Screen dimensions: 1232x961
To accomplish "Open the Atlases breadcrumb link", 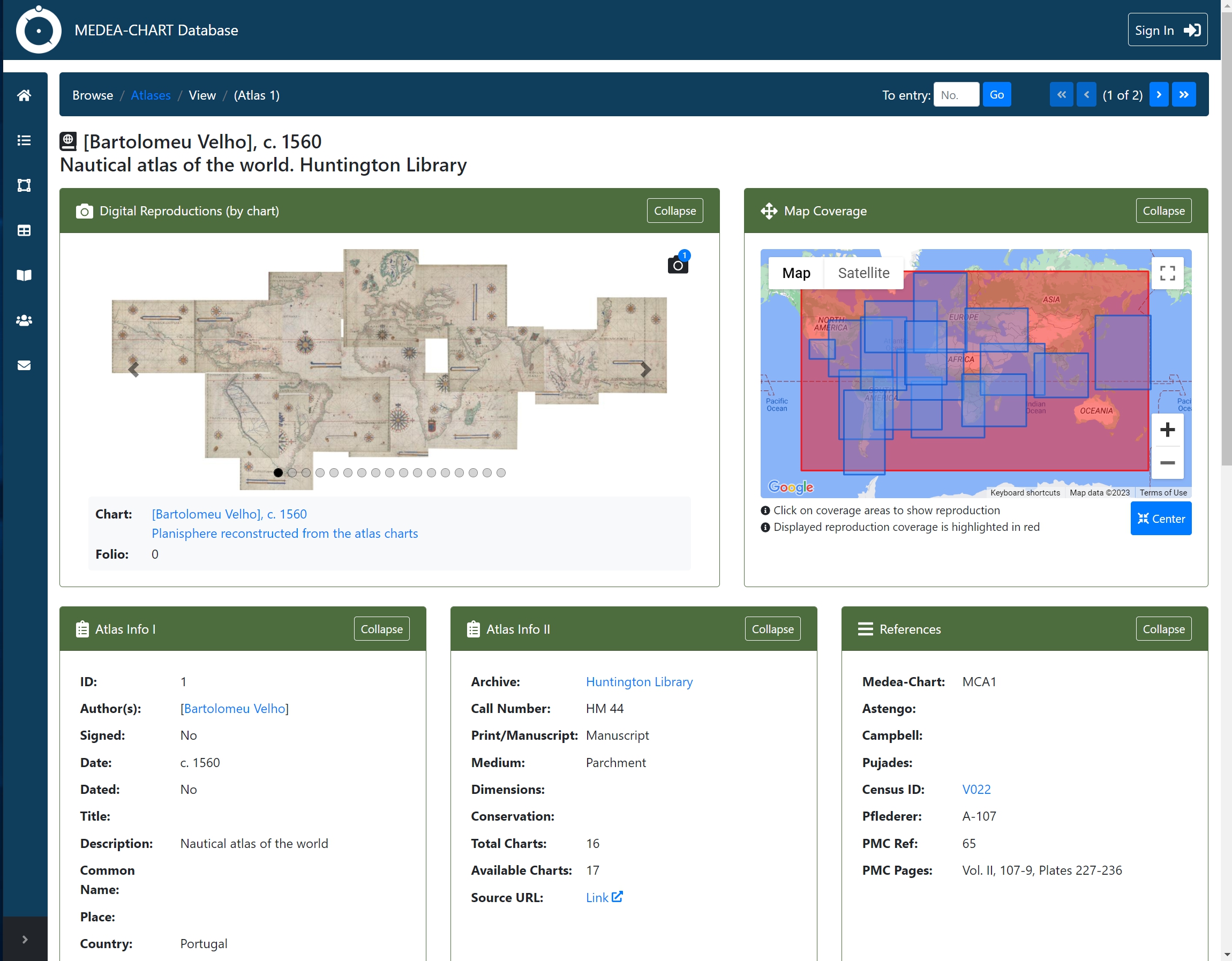I will [151, 95].
